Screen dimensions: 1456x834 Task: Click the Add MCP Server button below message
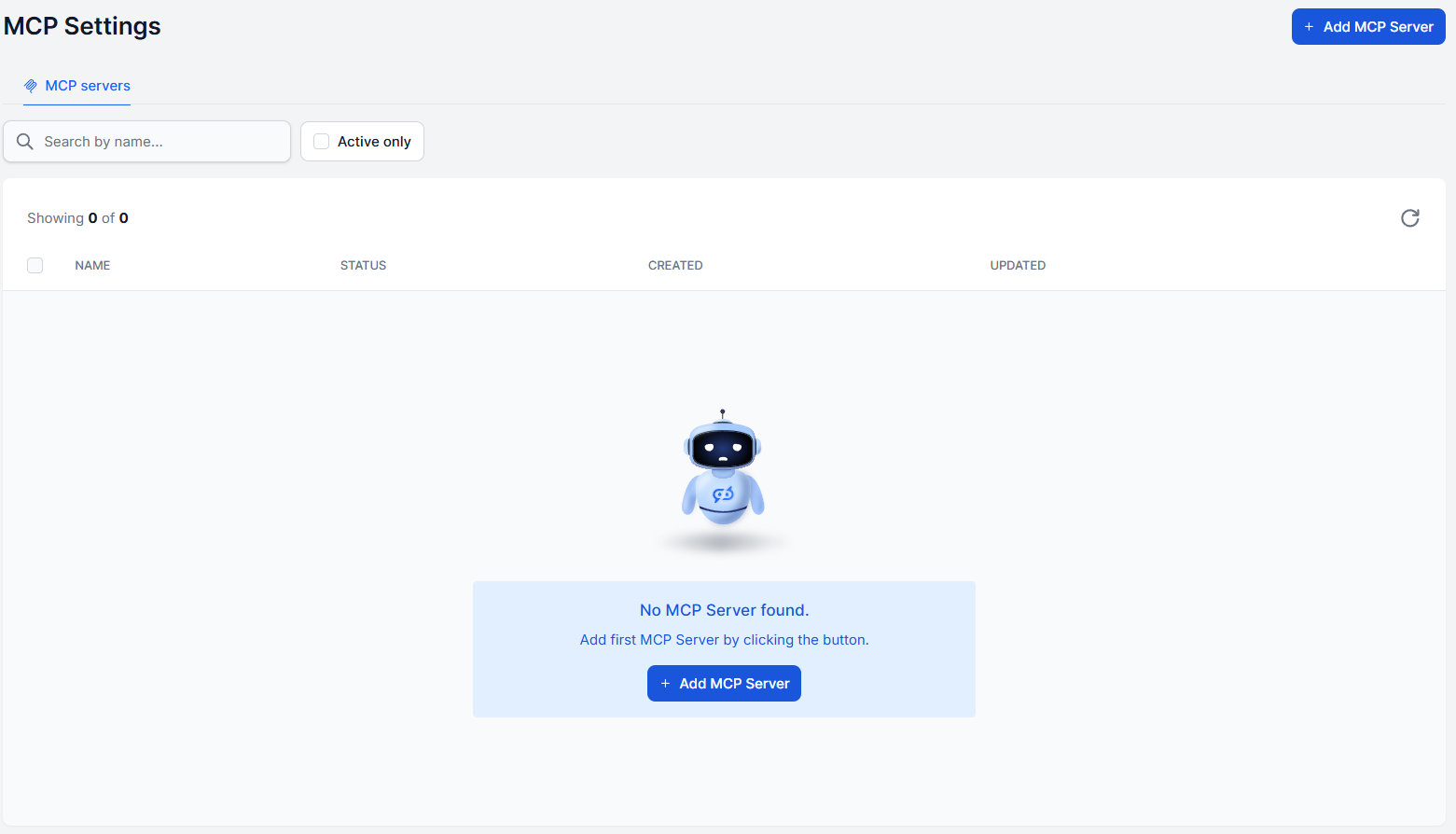pos(724,684)
